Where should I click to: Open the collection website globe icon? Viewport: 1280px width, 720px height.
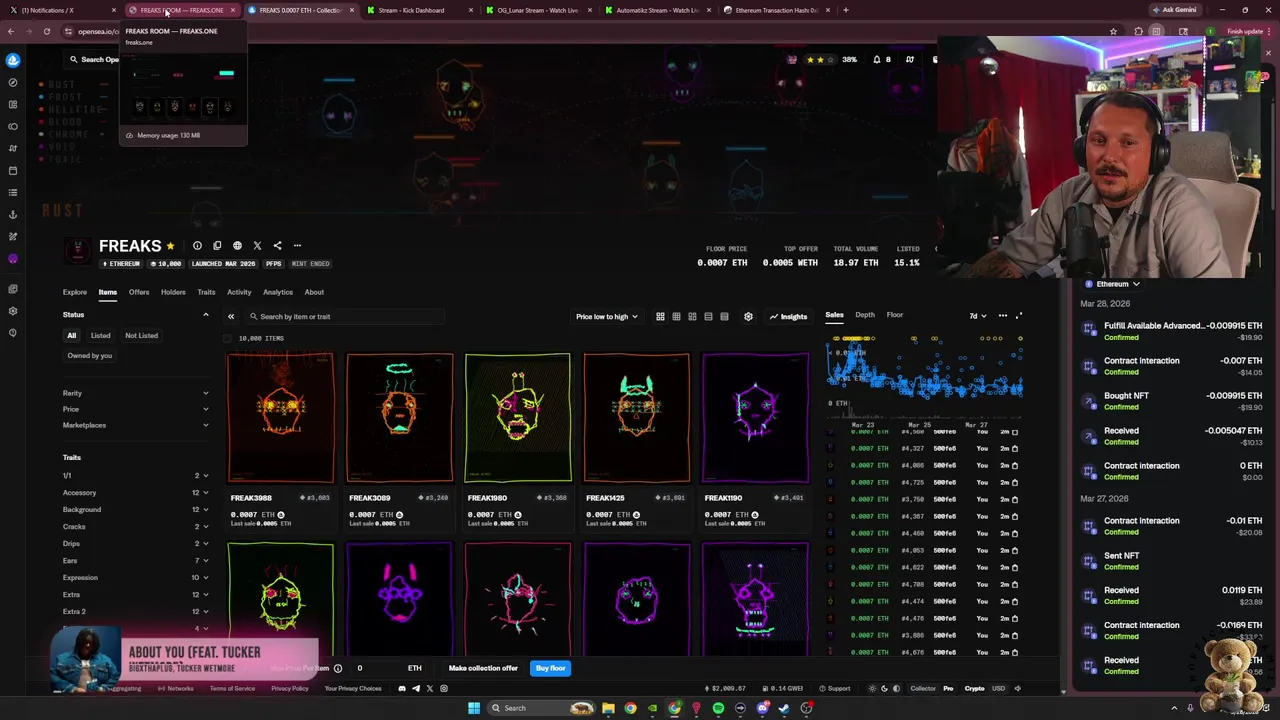click(x=237, y=246)
